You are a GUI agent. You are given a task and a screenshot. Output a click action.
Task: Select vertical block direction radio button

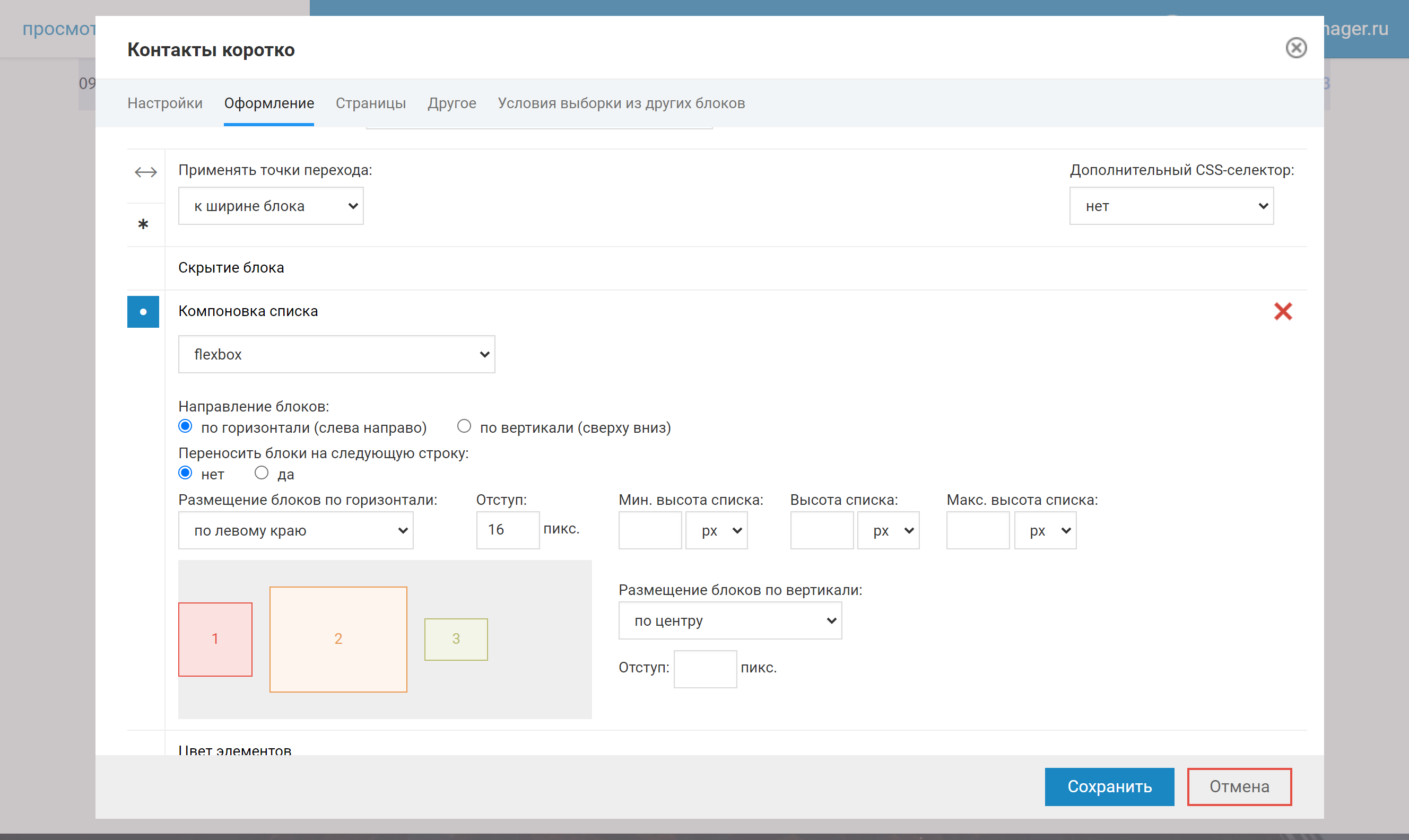coord(464,426)
